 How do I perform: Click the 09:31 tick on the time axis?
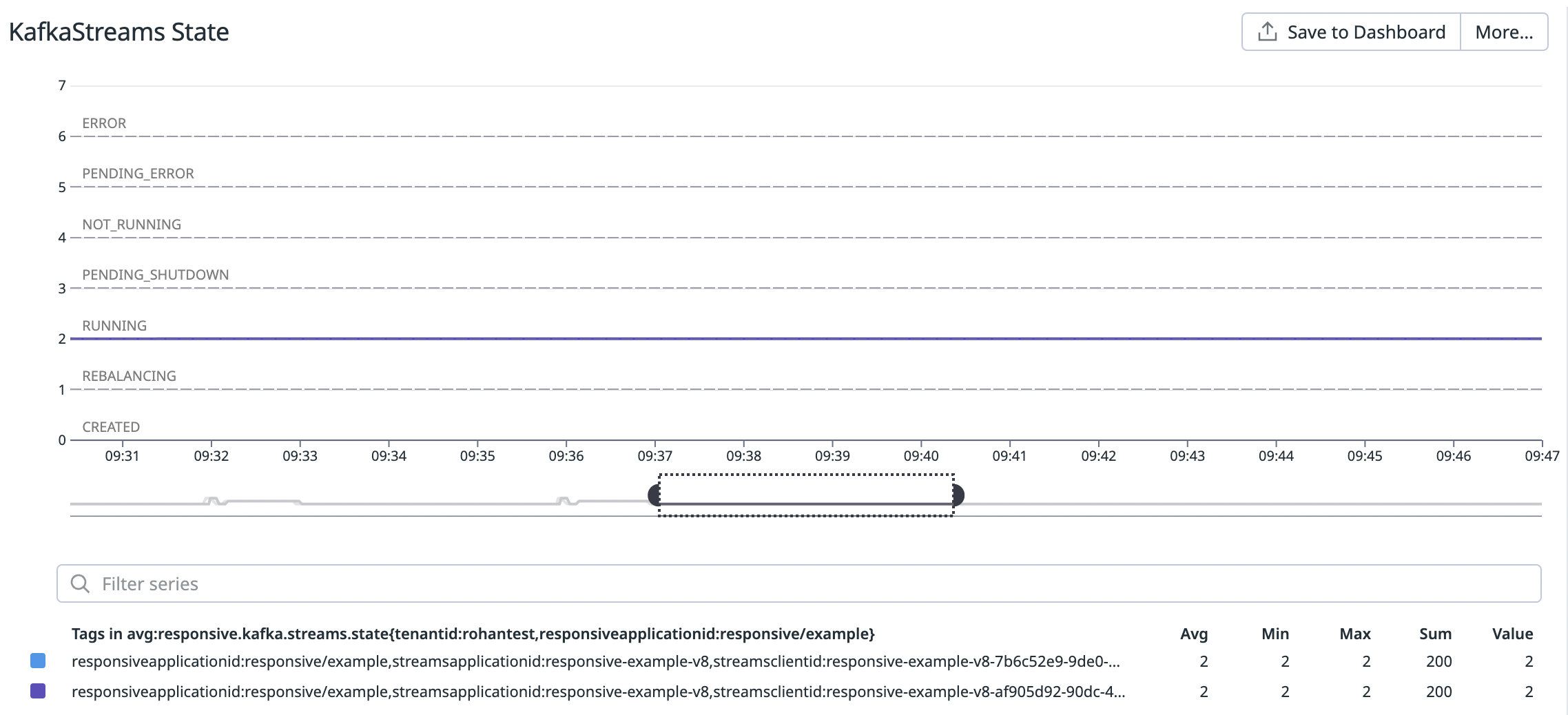pyautogui.click(x=122, y=456)
